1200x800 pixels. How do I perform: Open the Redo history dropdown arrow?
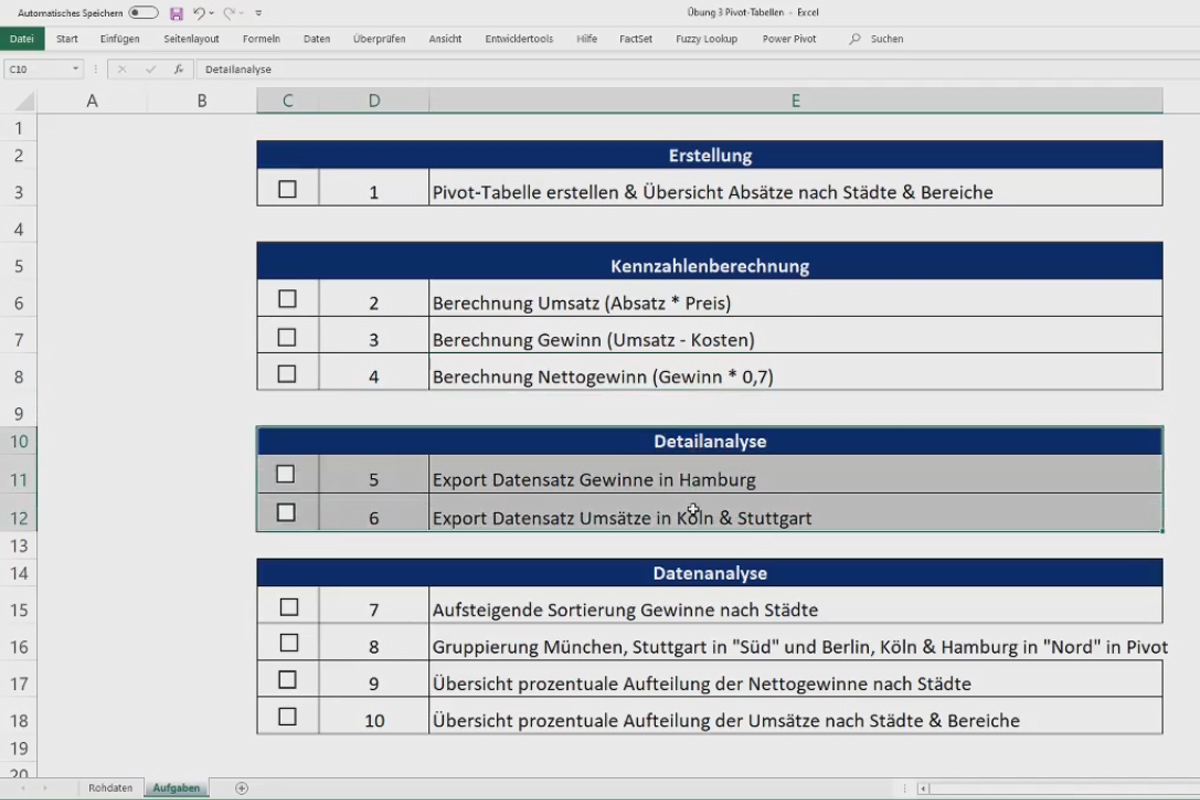tap(241, 14)
